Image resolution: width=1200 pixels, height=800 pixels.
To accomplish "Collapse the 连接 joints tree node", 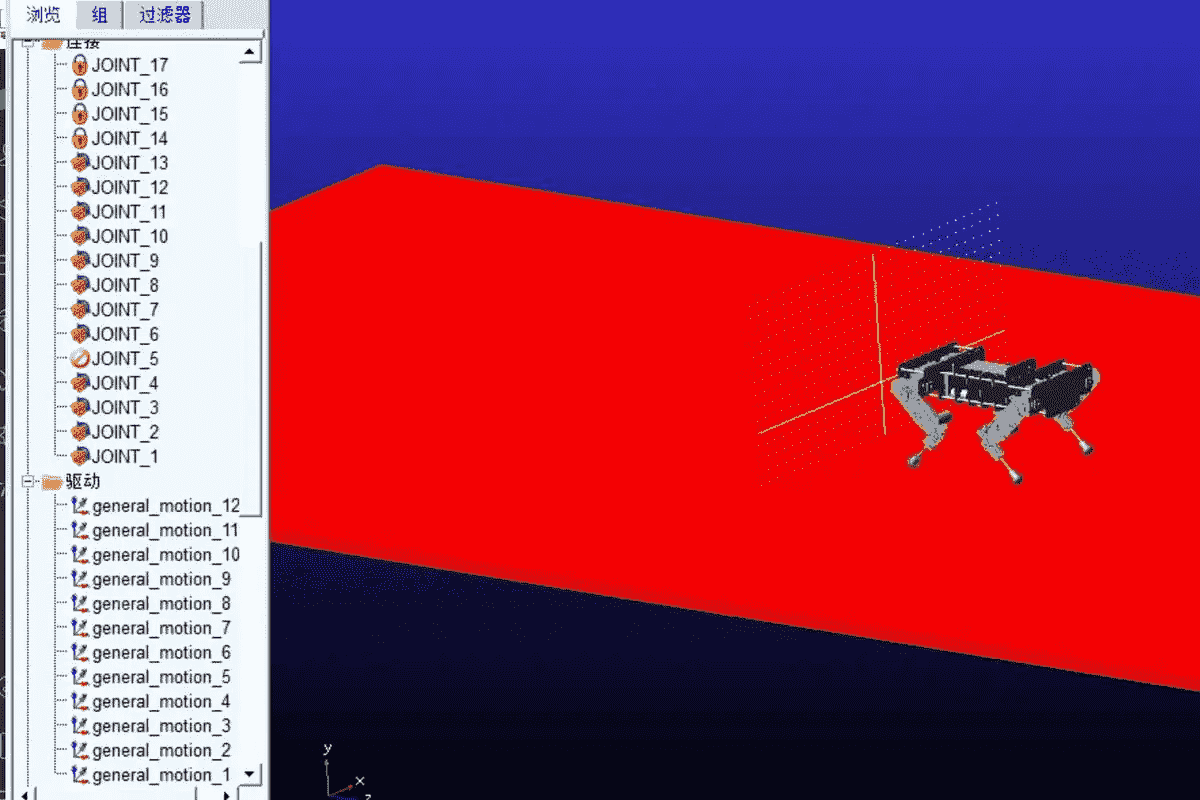I will [28, 43].
